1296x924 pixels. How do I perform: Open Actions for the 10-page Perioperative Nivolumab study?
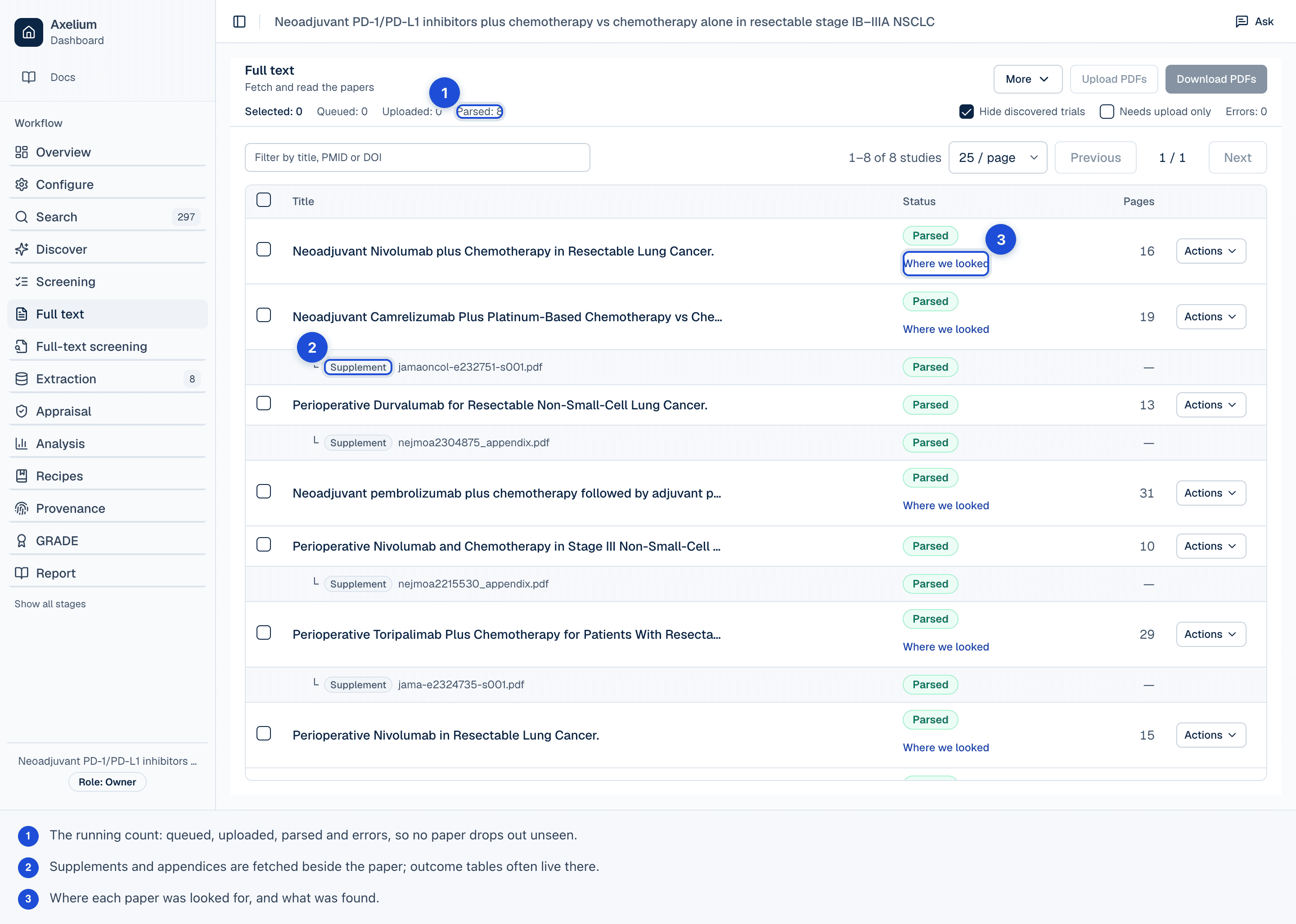point(1210,546)
